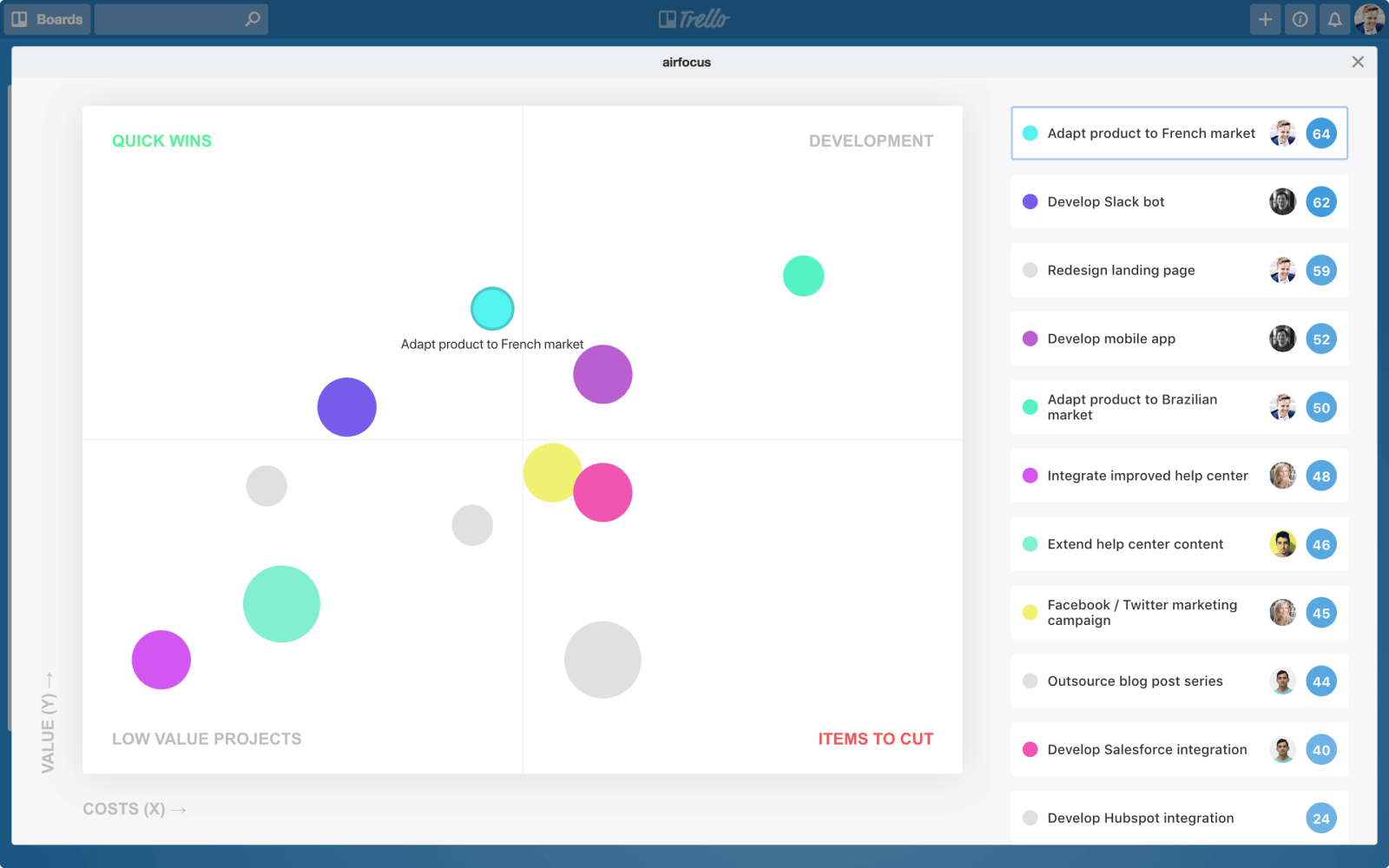Open the information icon in top bar
Image resolution: width=1389 pixels, height=868 pixels.
pyautogui.click(x=1300, y=19)
